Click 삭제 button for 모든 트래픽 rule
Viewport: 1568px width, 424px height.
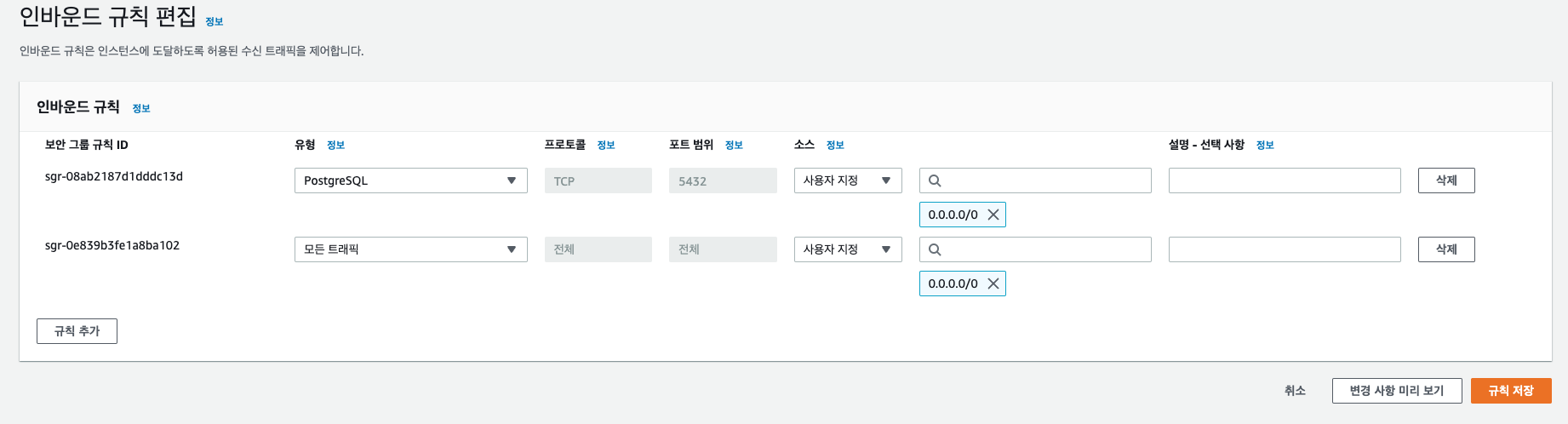click(1446, 249)
